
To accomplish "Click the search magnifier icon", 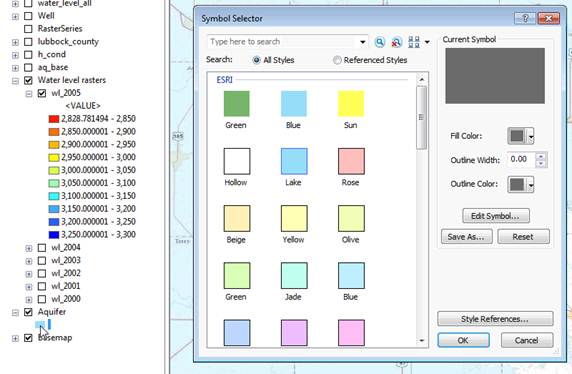I will coord(379,42).
